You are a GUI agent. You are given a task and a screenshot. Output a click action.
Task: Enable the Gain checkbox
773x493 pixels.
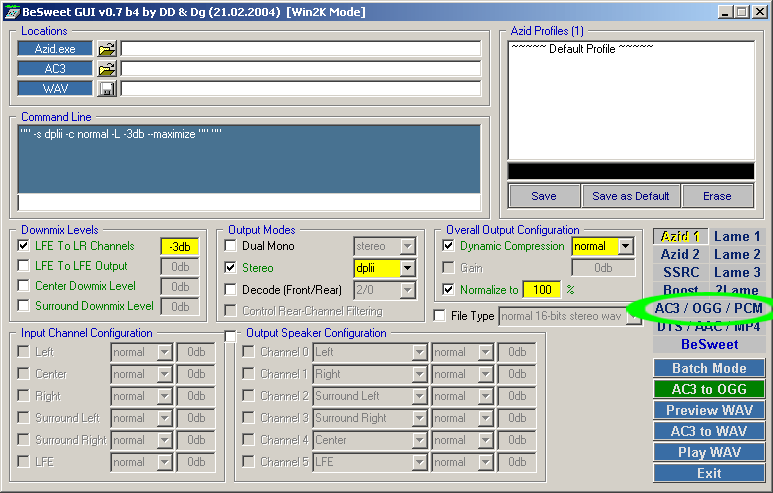[448, 268]
